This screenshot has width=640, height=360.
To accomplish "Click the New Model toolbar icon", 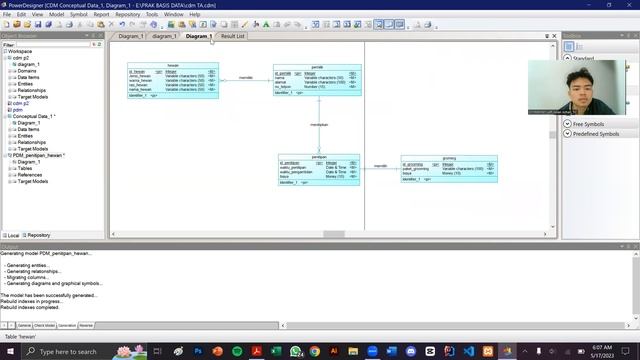I will pos(7,24).
